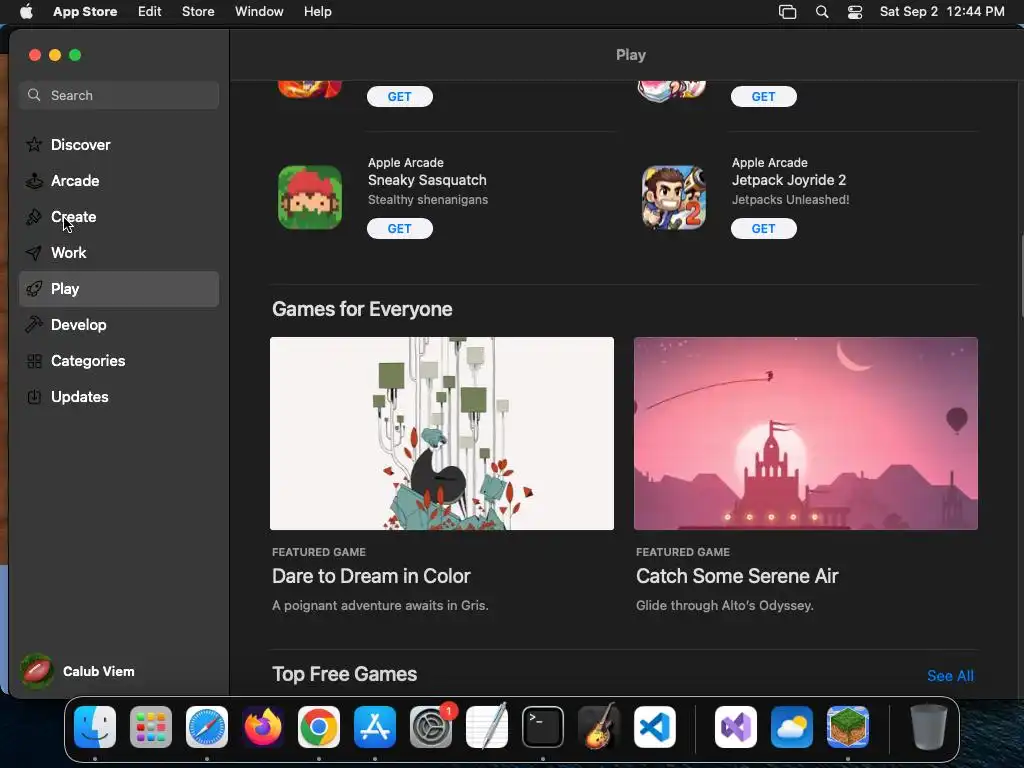Click the Develop hammer icon
The image size is (1024, 768).
click(34, 325)
